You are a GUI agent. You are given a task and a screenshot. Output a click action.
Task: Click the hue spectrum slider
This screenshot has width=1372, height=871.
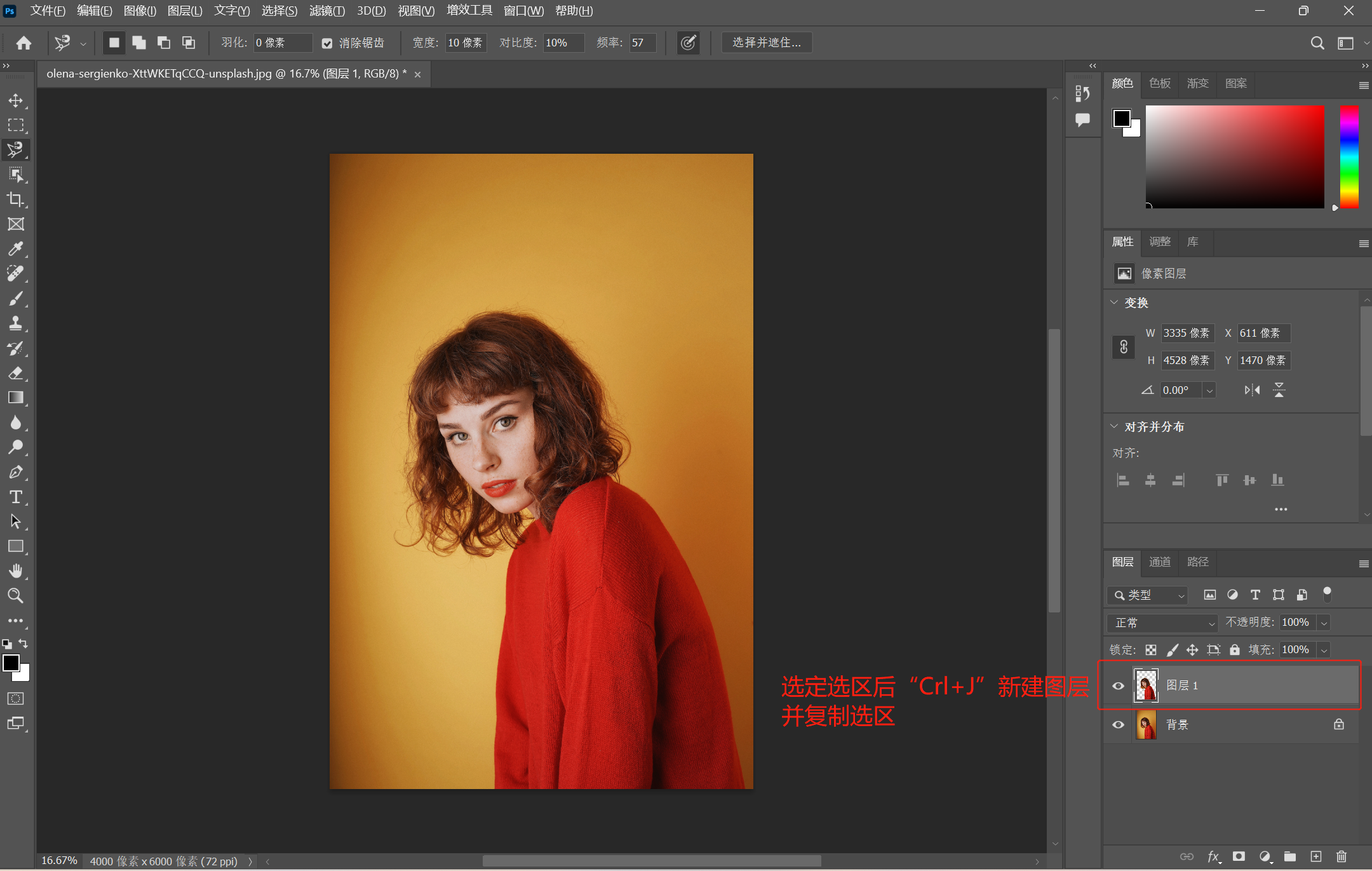pyautogui.click(x=1349, y=157)
